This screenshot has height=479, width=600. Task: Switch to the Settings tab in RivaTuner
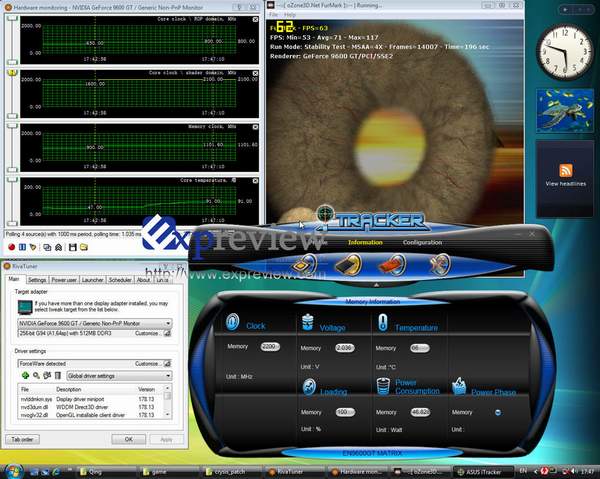[37, 280]
